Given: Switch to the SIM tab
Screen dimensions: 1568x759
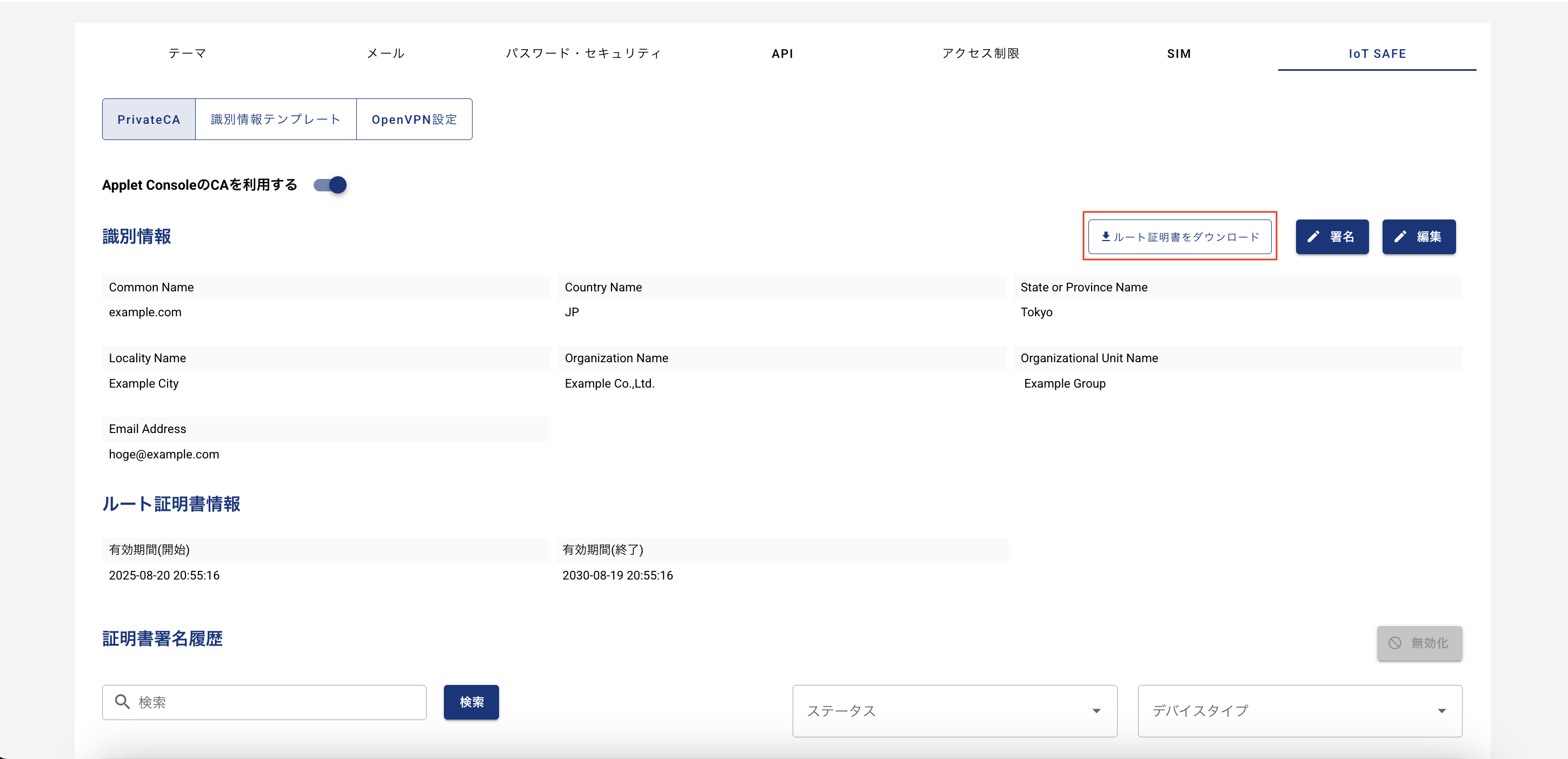Looking at the screenshot, I should pos(1179,54).
